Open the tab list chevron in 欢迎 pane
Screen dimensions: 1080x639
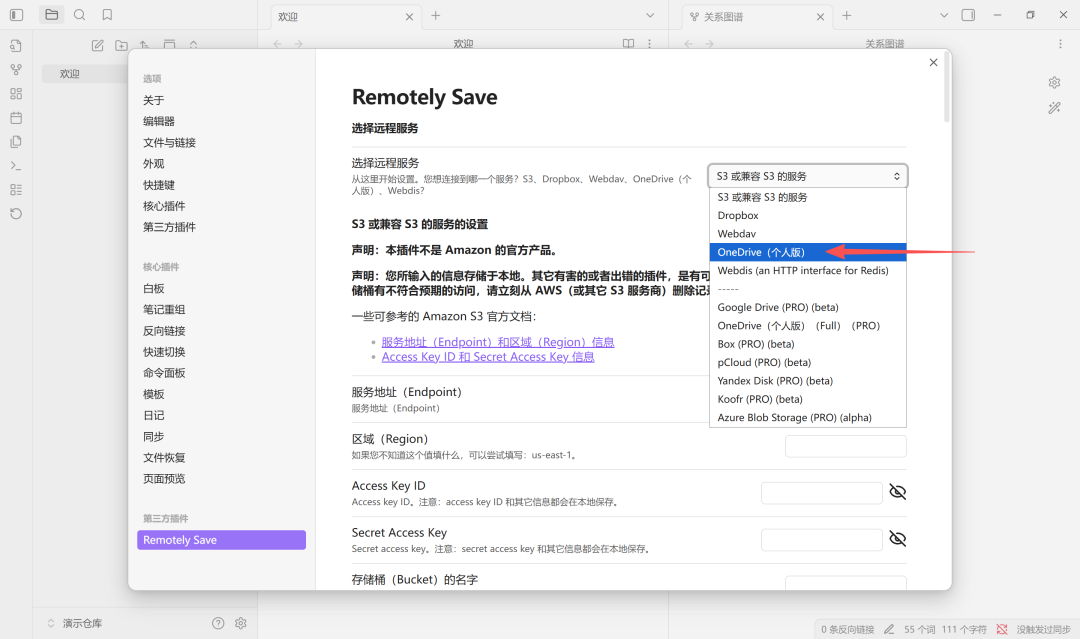tap(650, 15)
